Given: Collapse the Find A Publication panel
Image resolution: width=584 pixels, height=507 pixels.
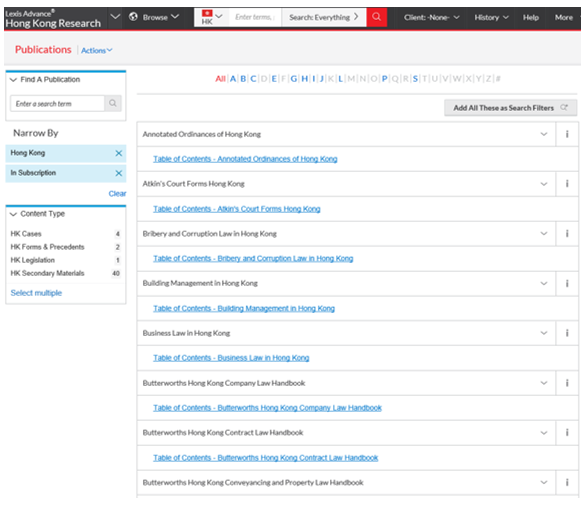Looking at the screenshot, I should pos(13,80).
